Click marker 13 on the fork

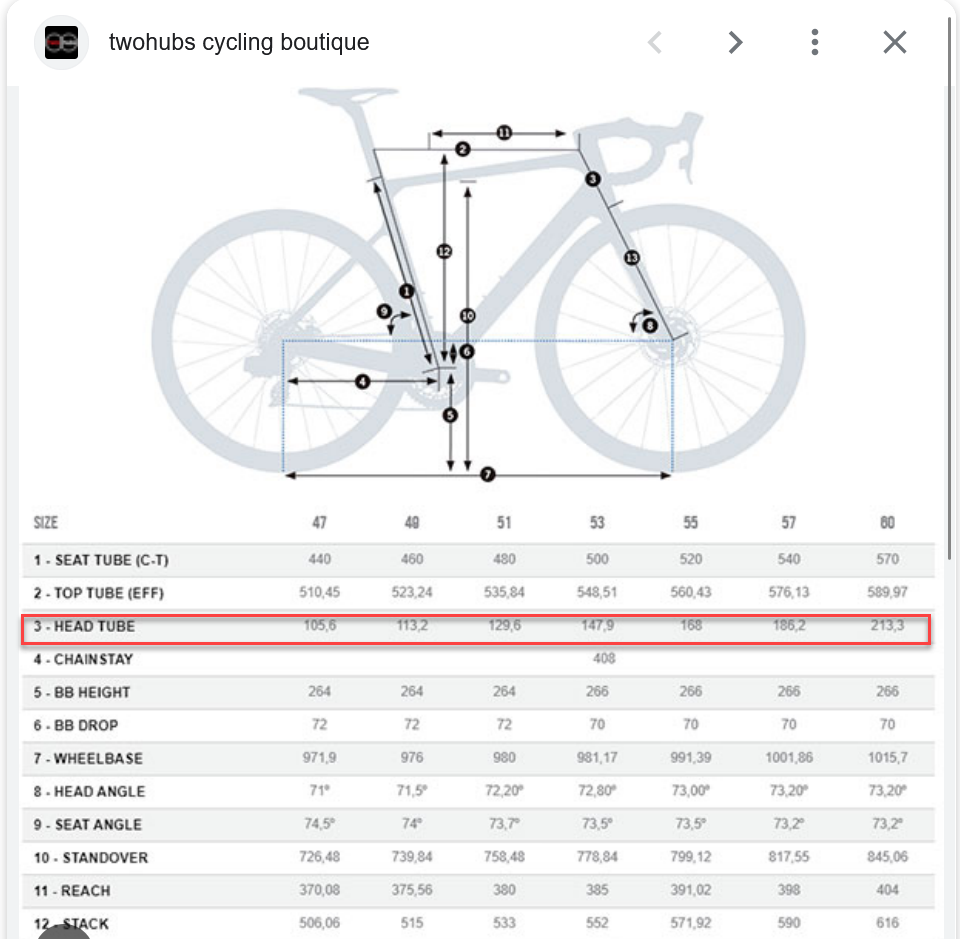click(631, 258)
